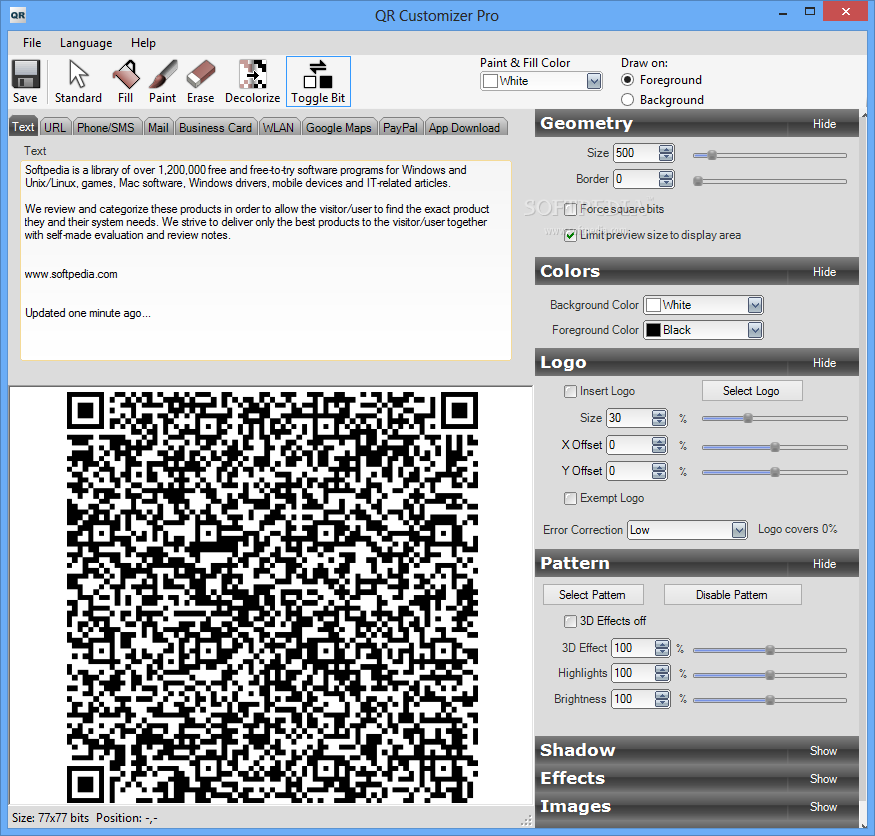Click the Y Offset spinner arrows

pos(659,471)
